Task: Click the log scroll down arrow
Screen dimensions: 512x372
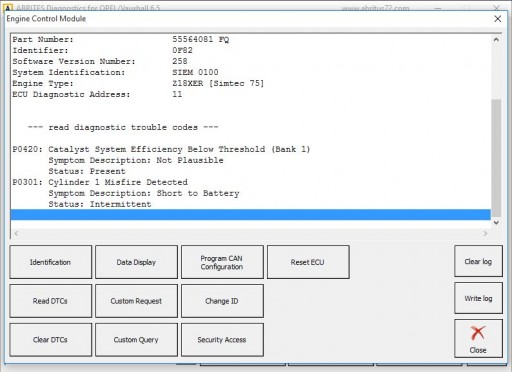Action: click(496, 223)
